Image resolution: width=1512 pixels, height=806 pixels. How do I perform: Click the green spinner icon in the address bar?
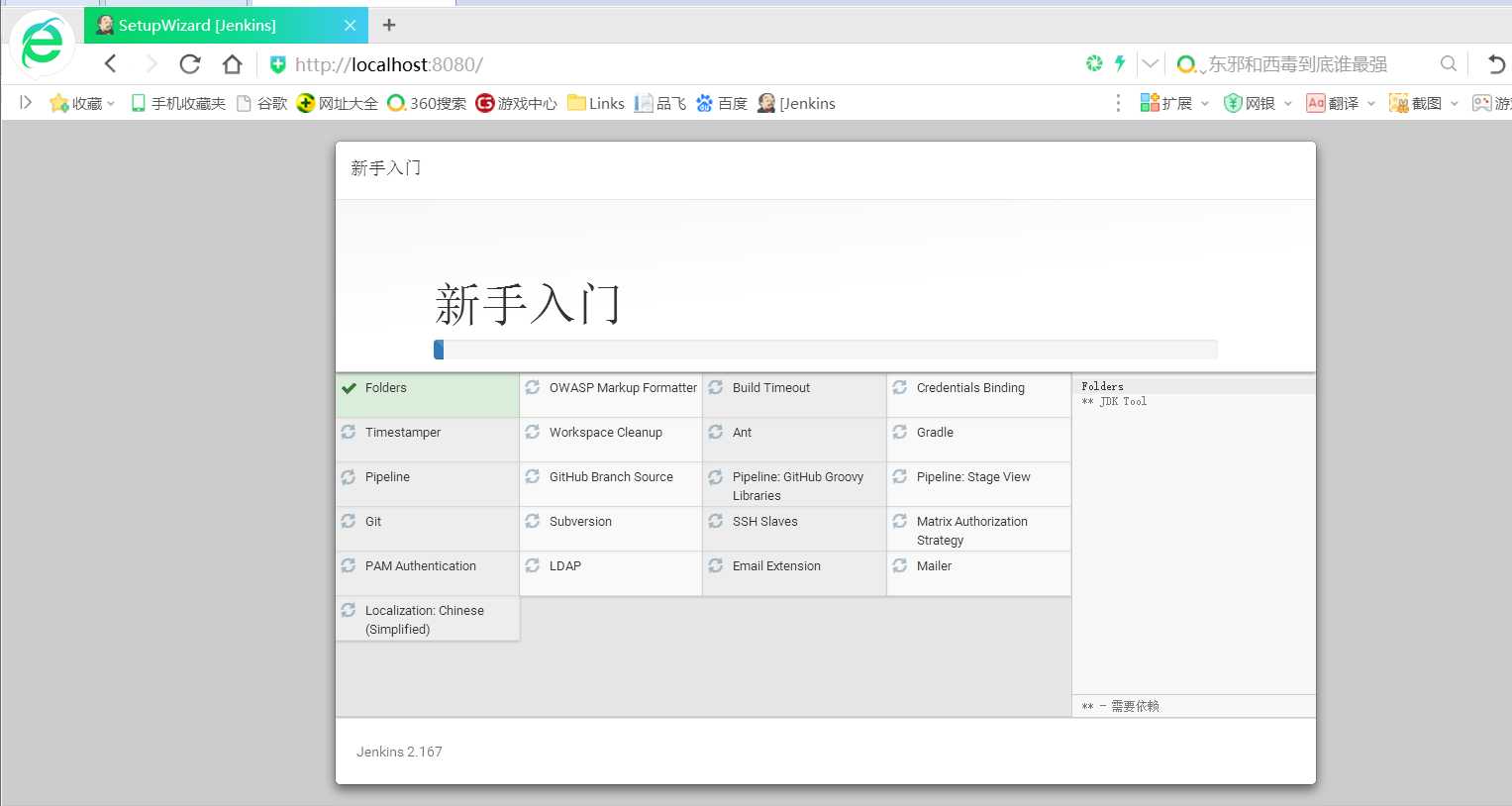click(1094, 63)
